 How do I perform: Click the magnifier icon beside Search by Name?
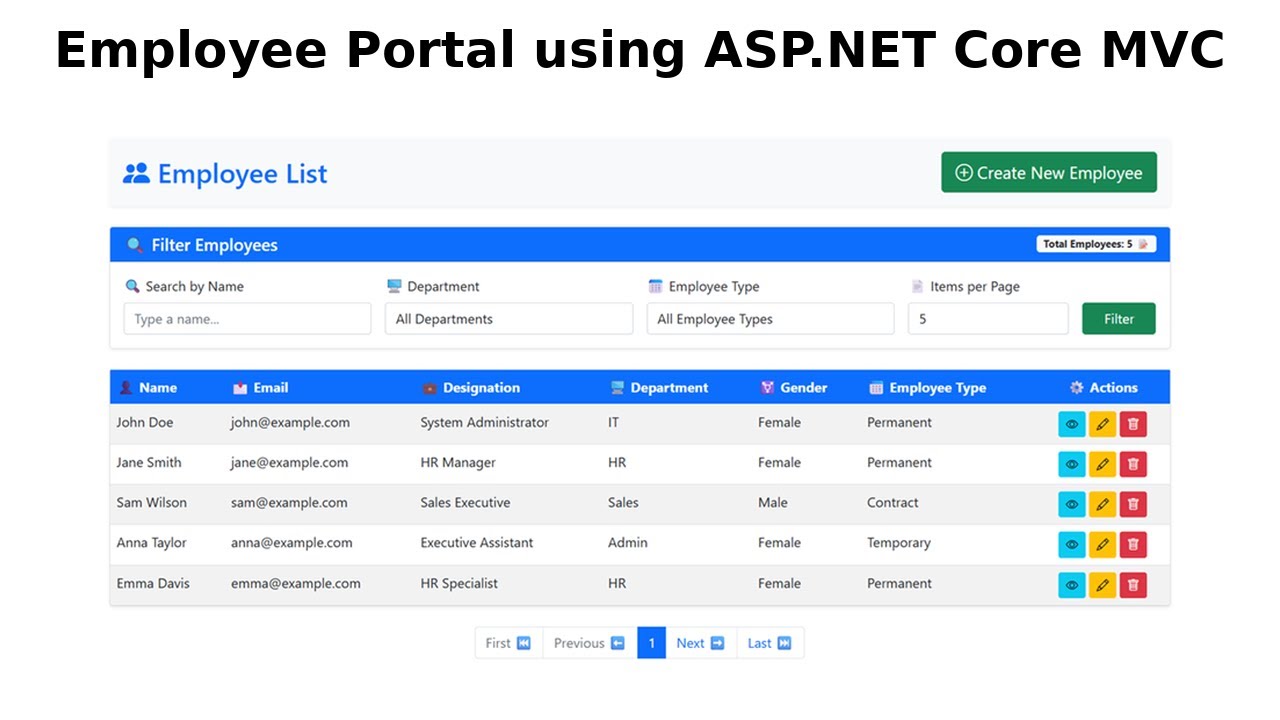(x=132, y=286)
